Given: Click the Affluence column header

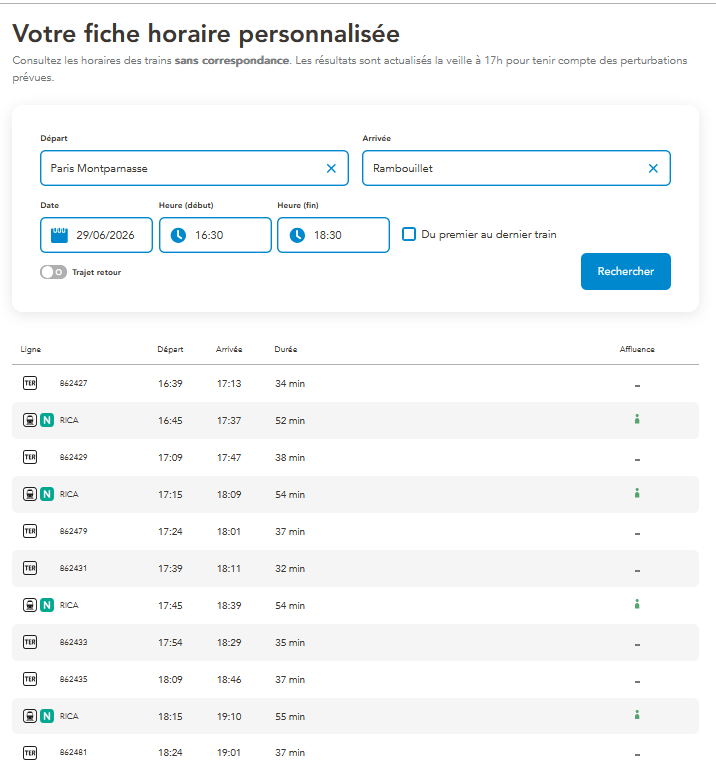Looking at the screenshot, I should pos(637,349).
